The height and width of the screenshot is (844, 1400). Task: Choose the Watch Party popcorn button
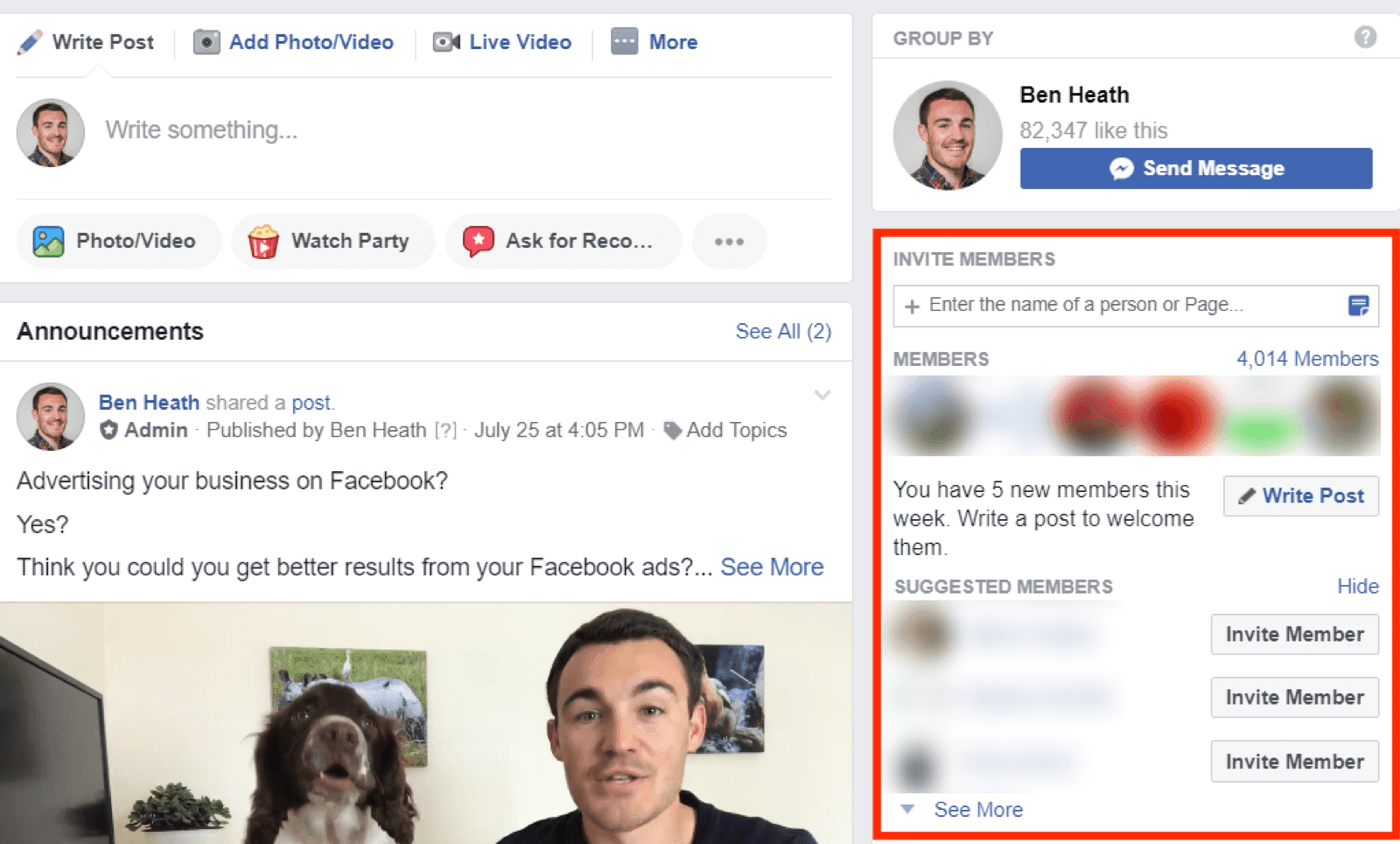point(333,241)
